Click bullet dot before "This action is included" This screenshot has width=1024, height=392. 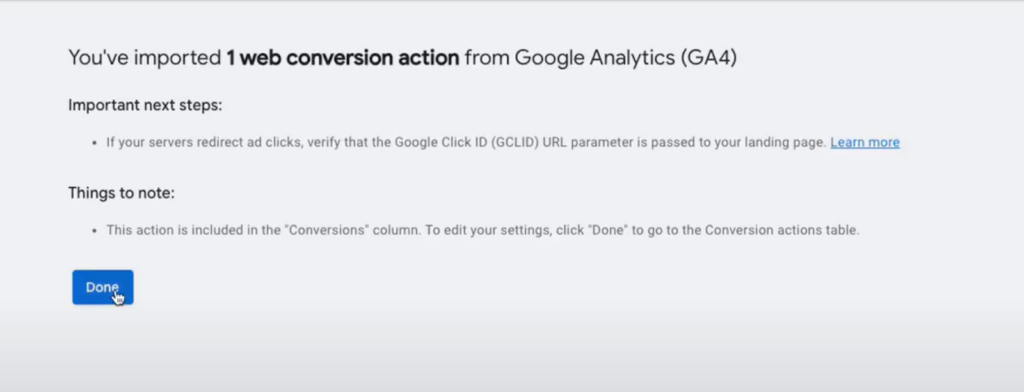[95, 231]
